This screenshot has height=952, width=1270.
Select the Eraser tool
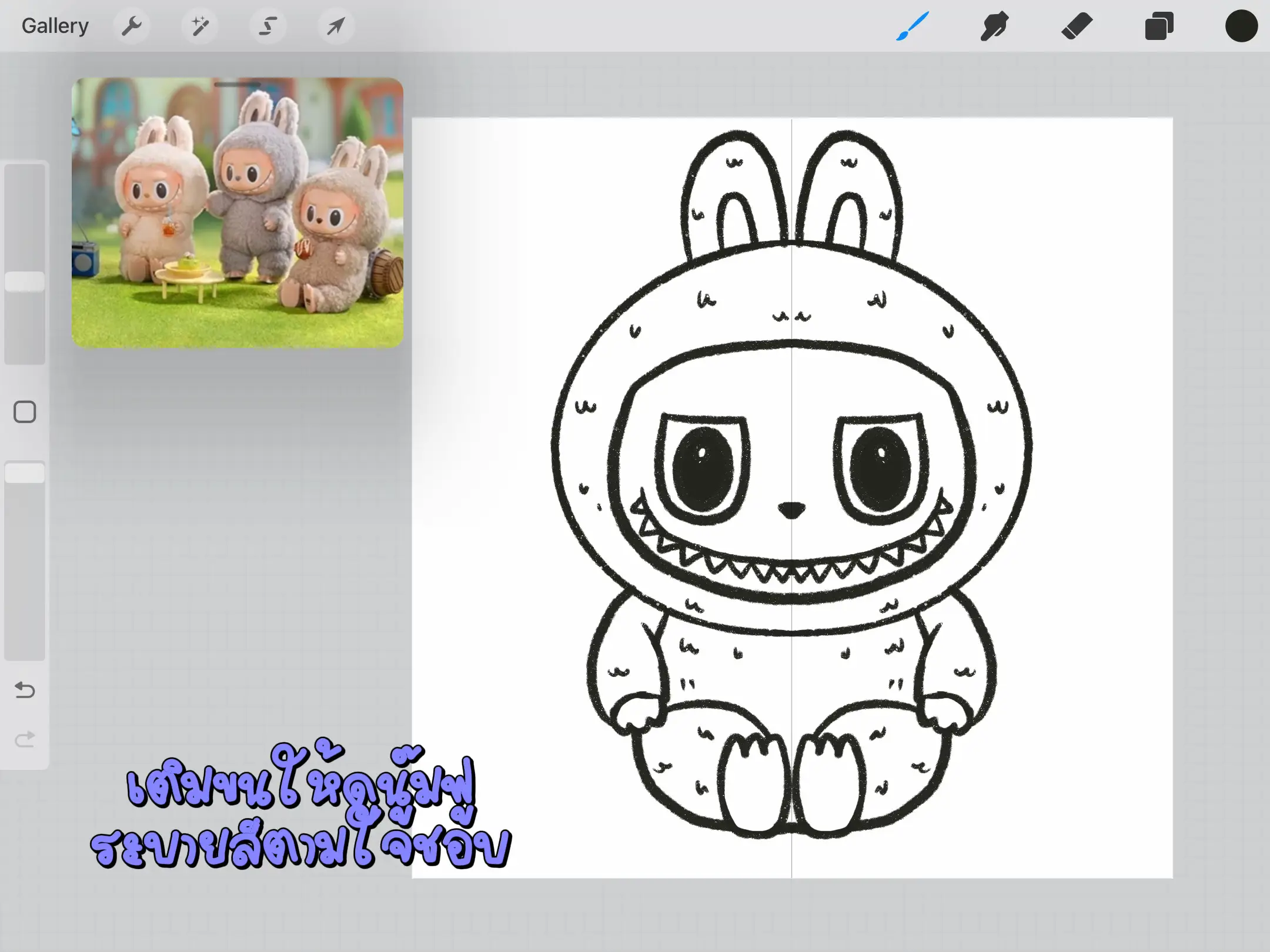(1077, 26)
